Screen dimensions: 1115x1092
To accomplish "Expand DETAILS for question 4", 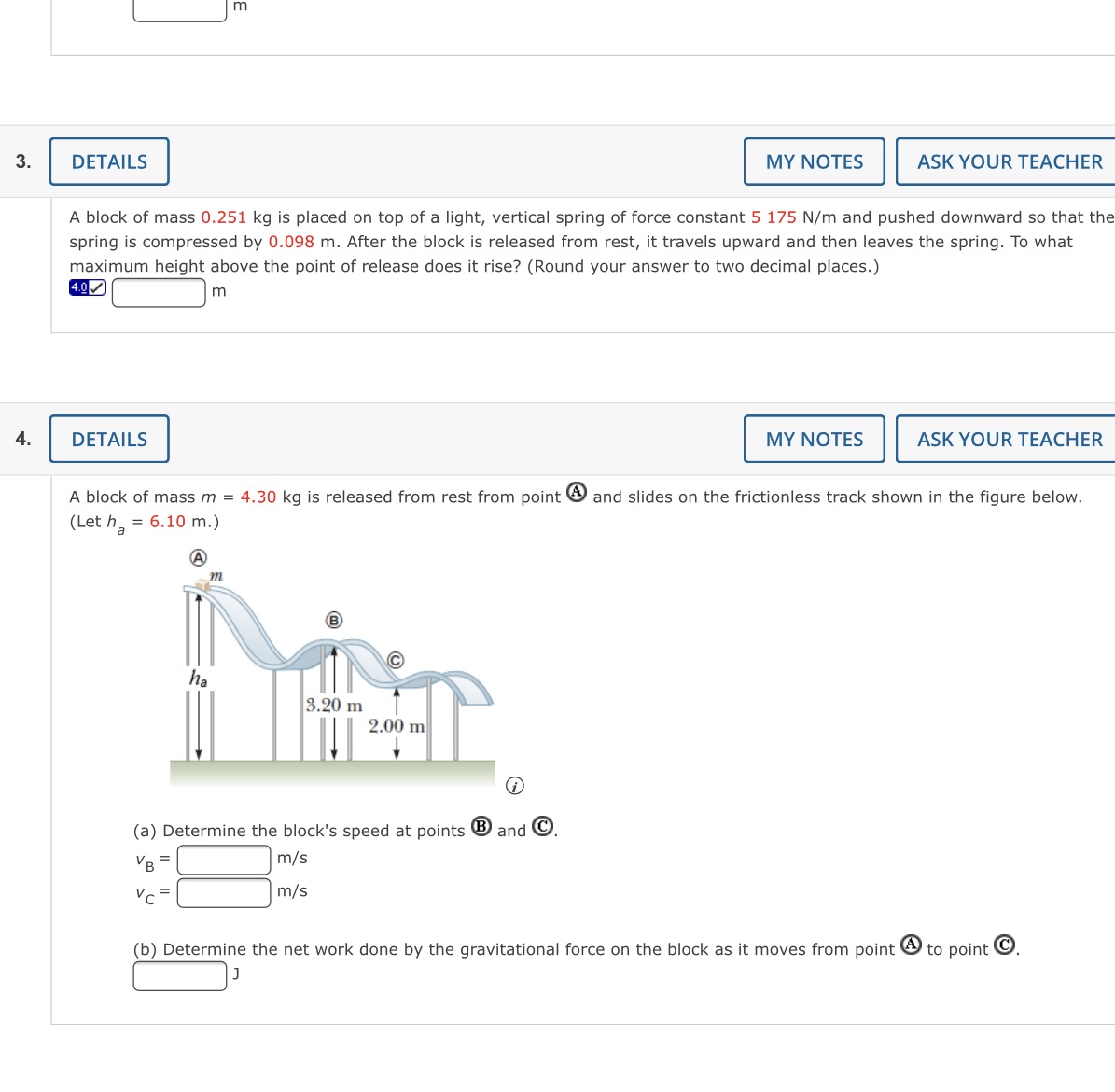I will pos(108,438).
